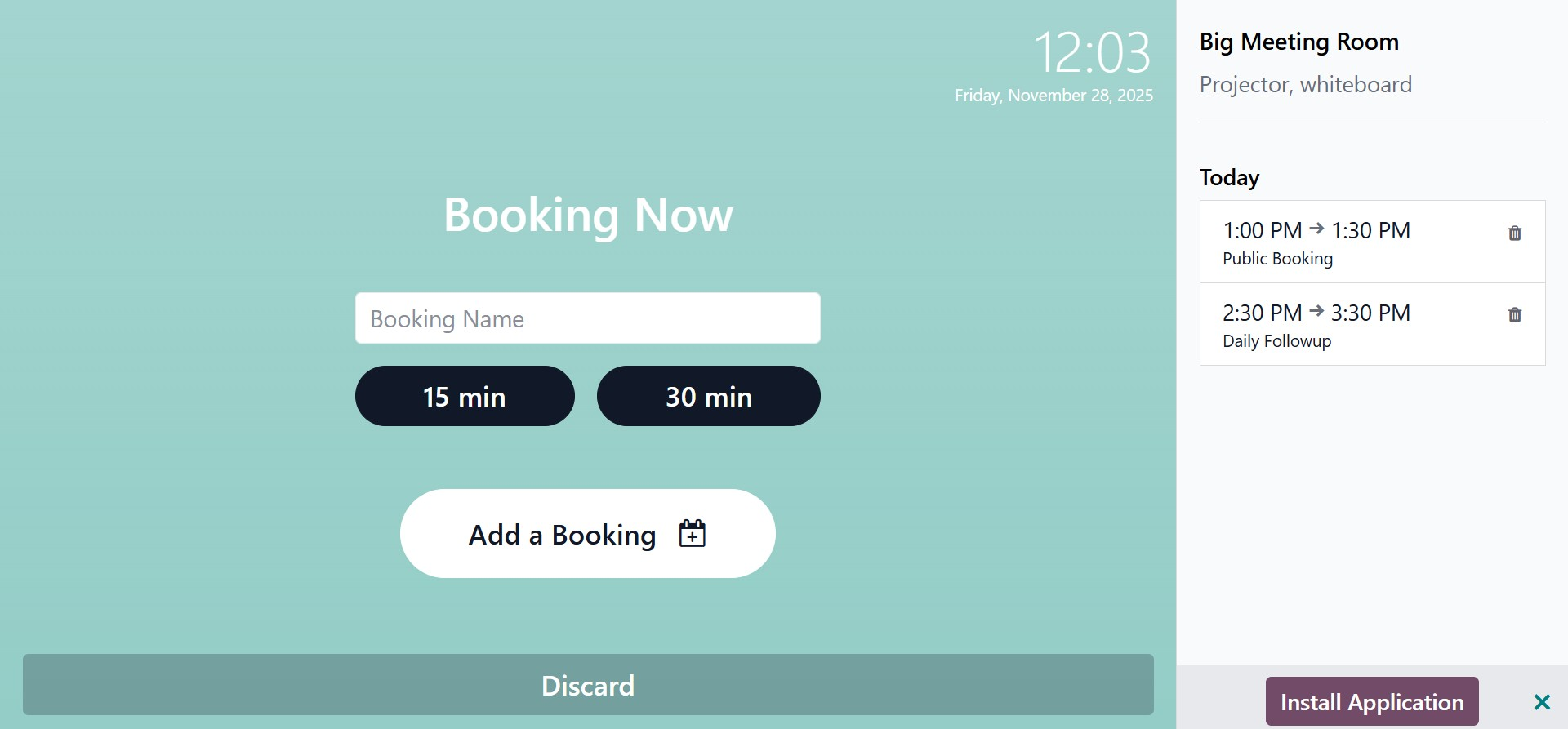The width and height of the screenshot is (1568, 729).
Task: Dismiss the Install Application banner
Action: pos(1541,702)
